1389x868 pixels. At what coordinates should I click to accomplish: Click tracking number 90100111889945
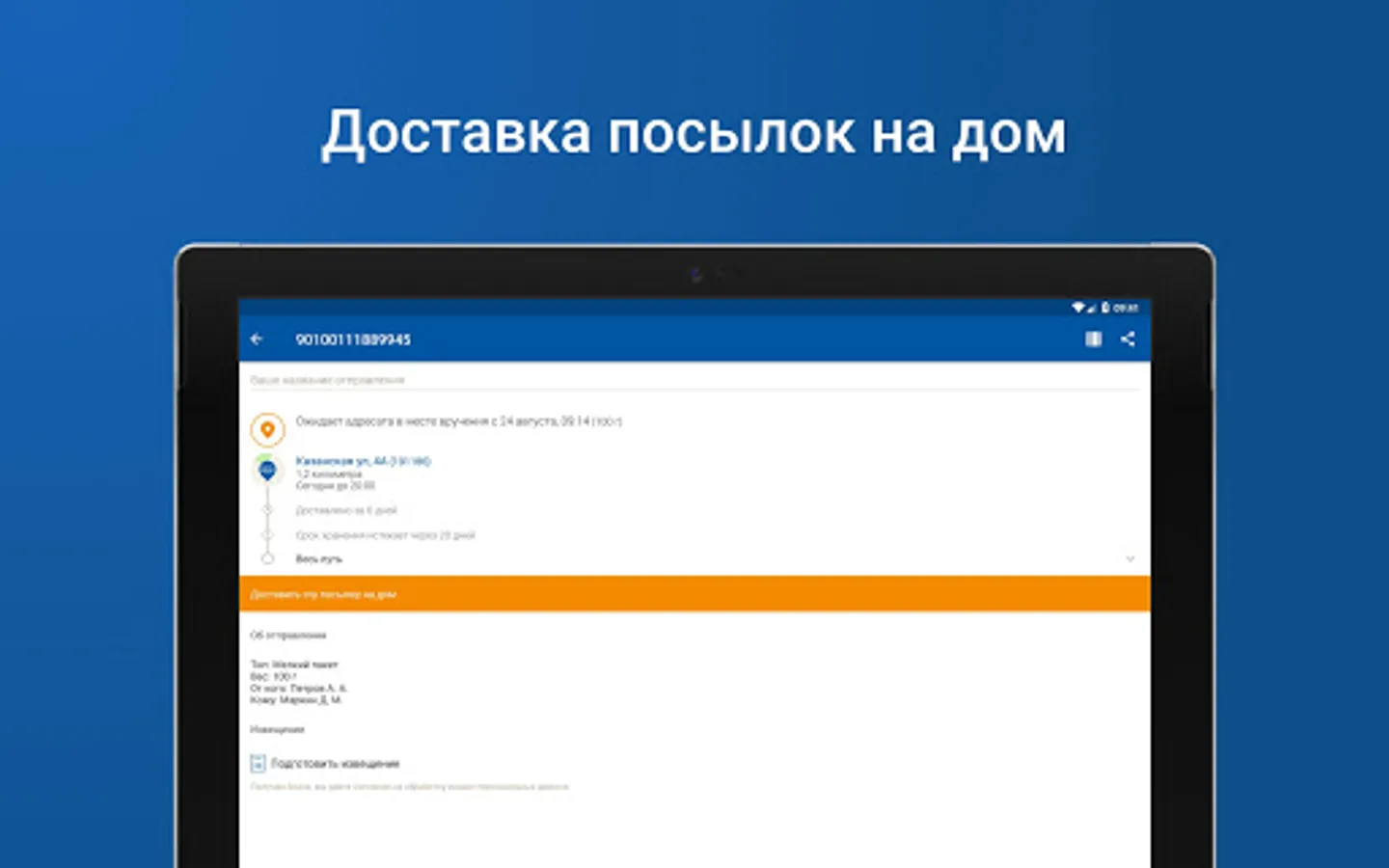[353, 339]
